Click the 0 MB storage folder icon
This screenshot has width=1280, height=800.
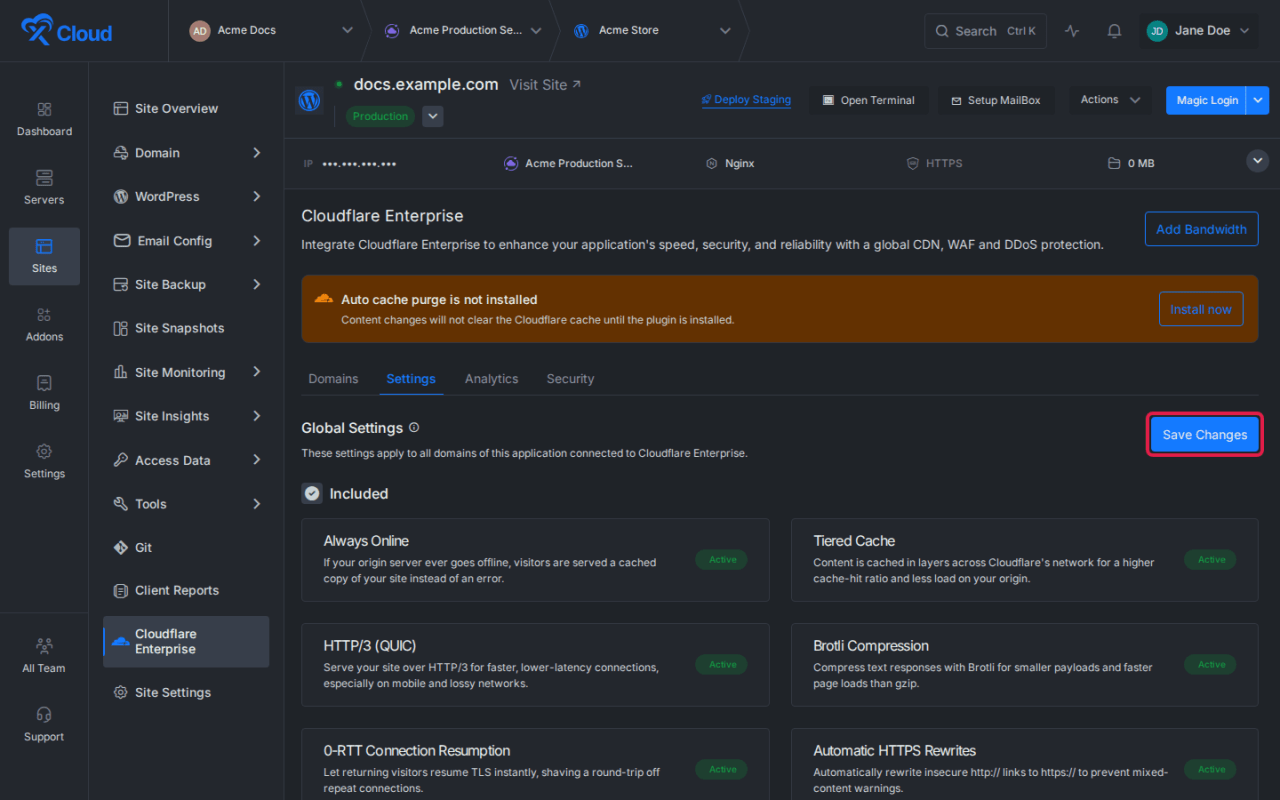tap(1114, 163)
